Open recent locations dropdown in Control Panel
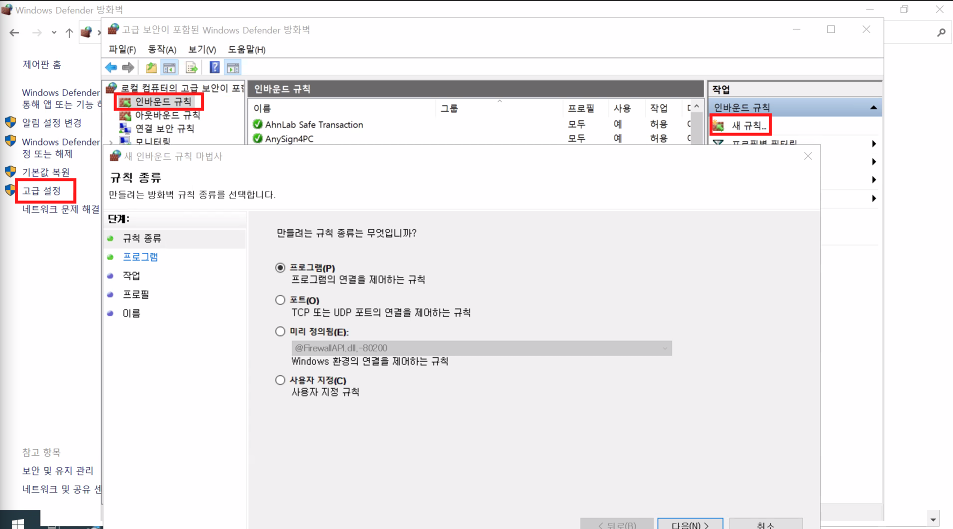The width and height of the screenshot is (953, 529). coord(54,32)
